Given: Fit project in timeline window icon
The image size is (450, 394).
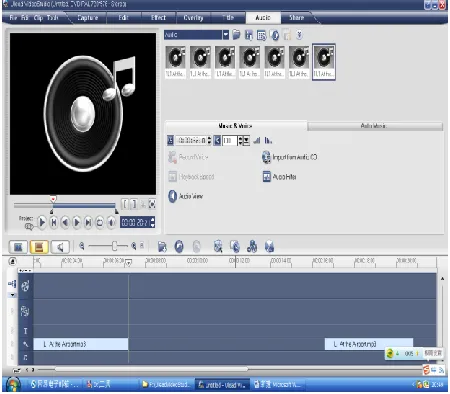Looking at the screenshot, I should (x=142, y=246).
